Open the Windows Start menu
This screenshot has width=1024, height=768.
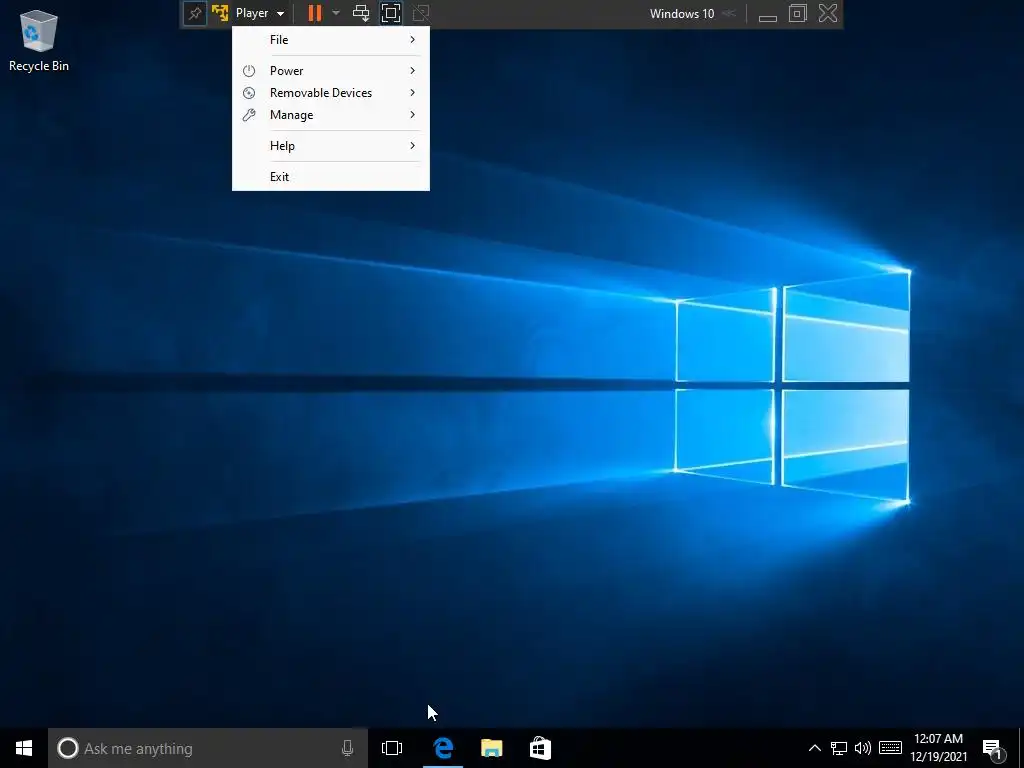click(24, 748)
